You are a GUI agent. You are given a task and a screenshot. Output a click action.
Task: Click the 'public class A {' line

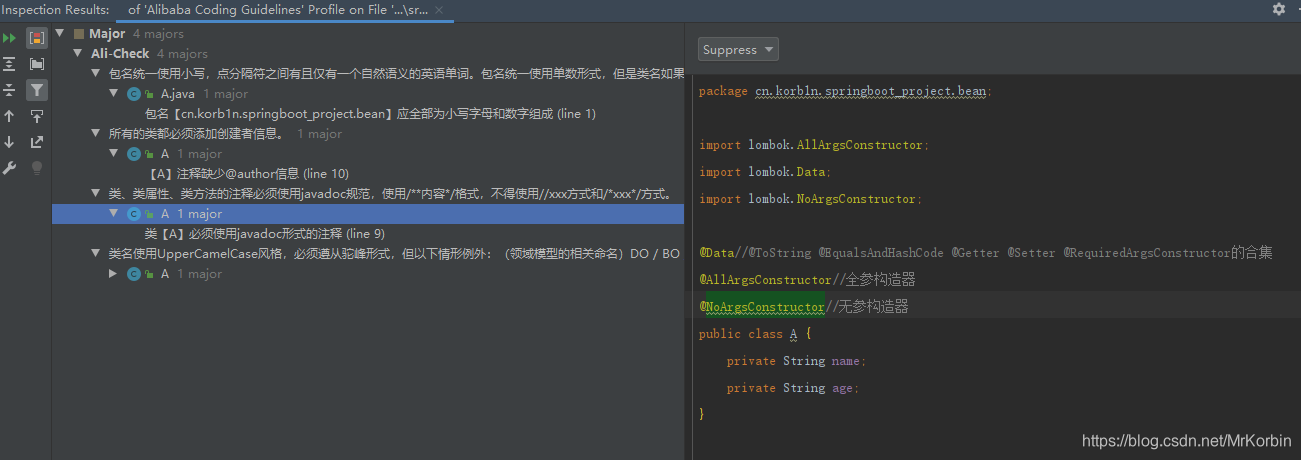755,334
